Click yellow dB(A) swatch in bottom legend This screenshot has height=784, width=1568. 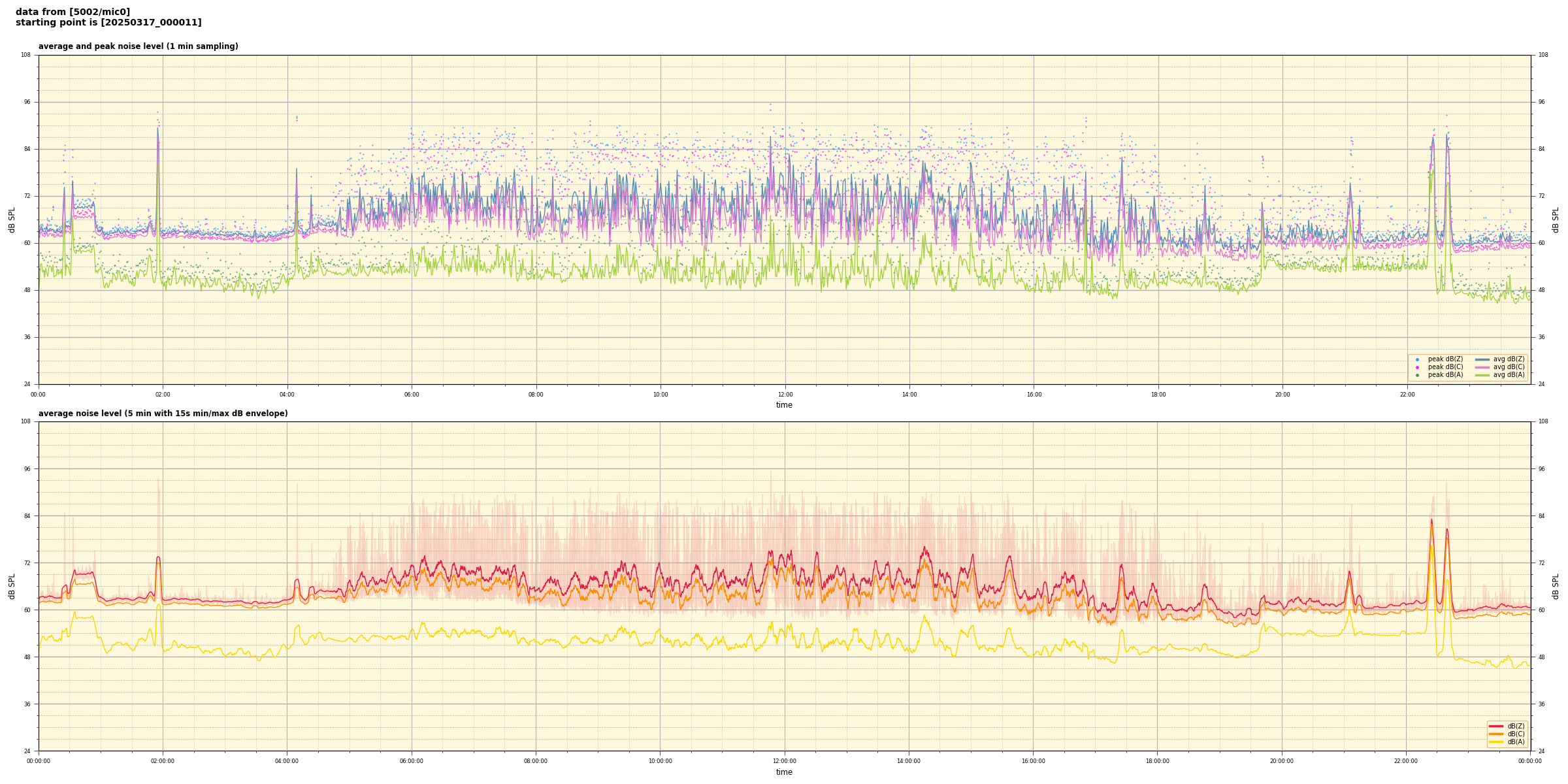[x=1495, y=742]
